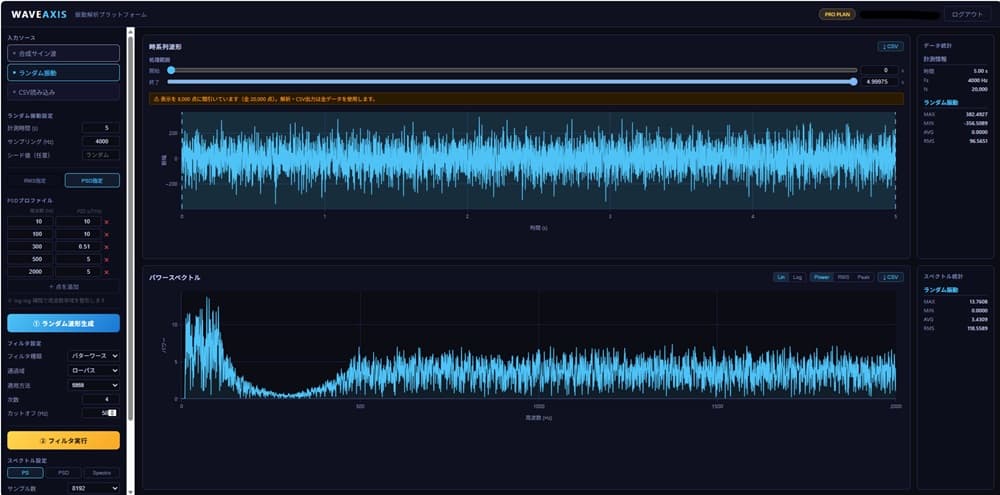The width and height of the screenshot is (1000, 495).
Task: Click the WAVEAXIS logo
Action: (x=39, y=14)
